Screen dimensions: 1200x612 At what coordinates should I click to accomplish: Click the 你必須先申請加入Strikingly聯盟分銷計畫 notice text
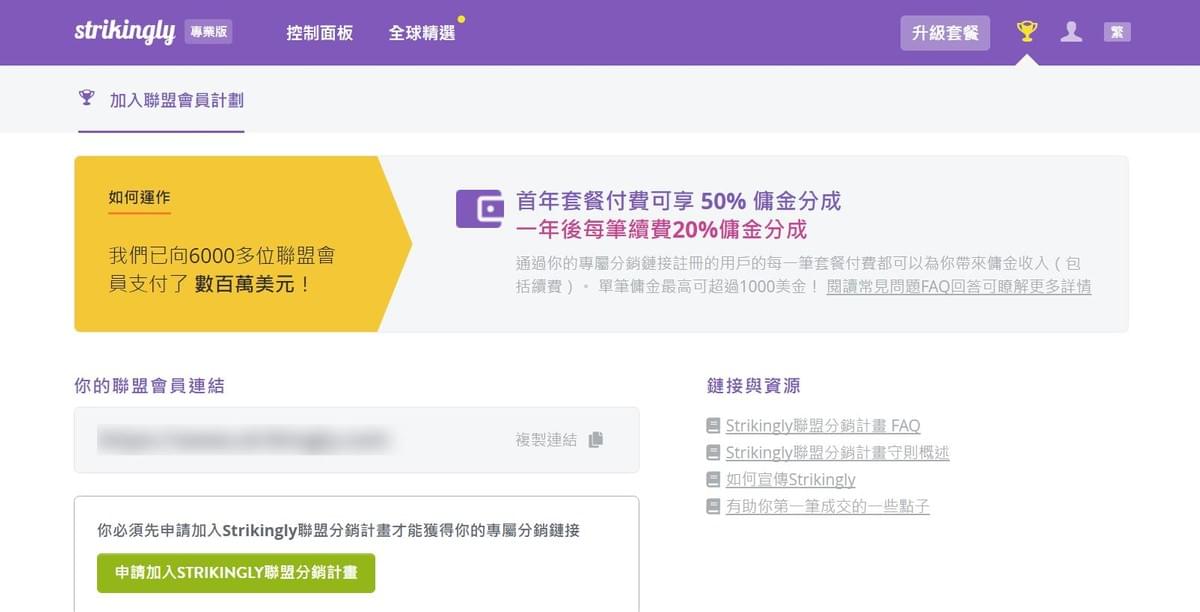(x=338, y=531)
